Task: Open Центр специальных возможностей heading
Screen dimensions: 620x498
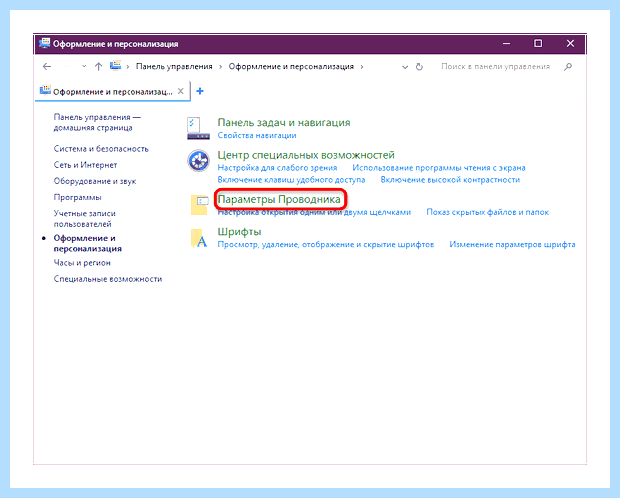Action: pos(306,155)
